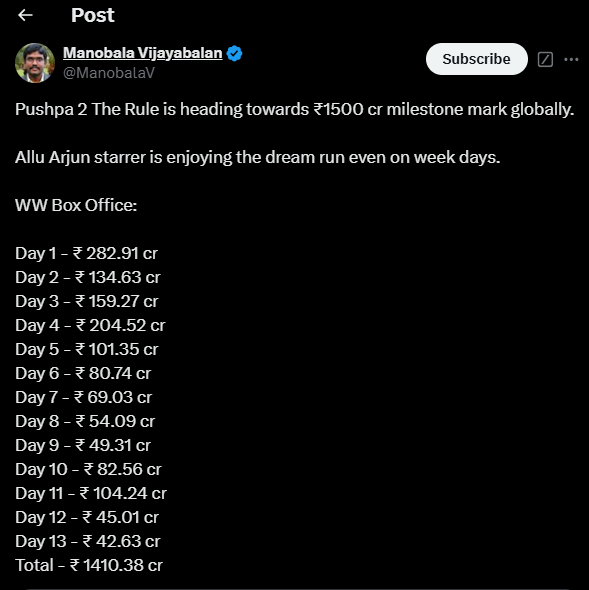Click the WW Box Office heading text
The height and width of the screenshot is (590, 589).
(x=76, y=205)
